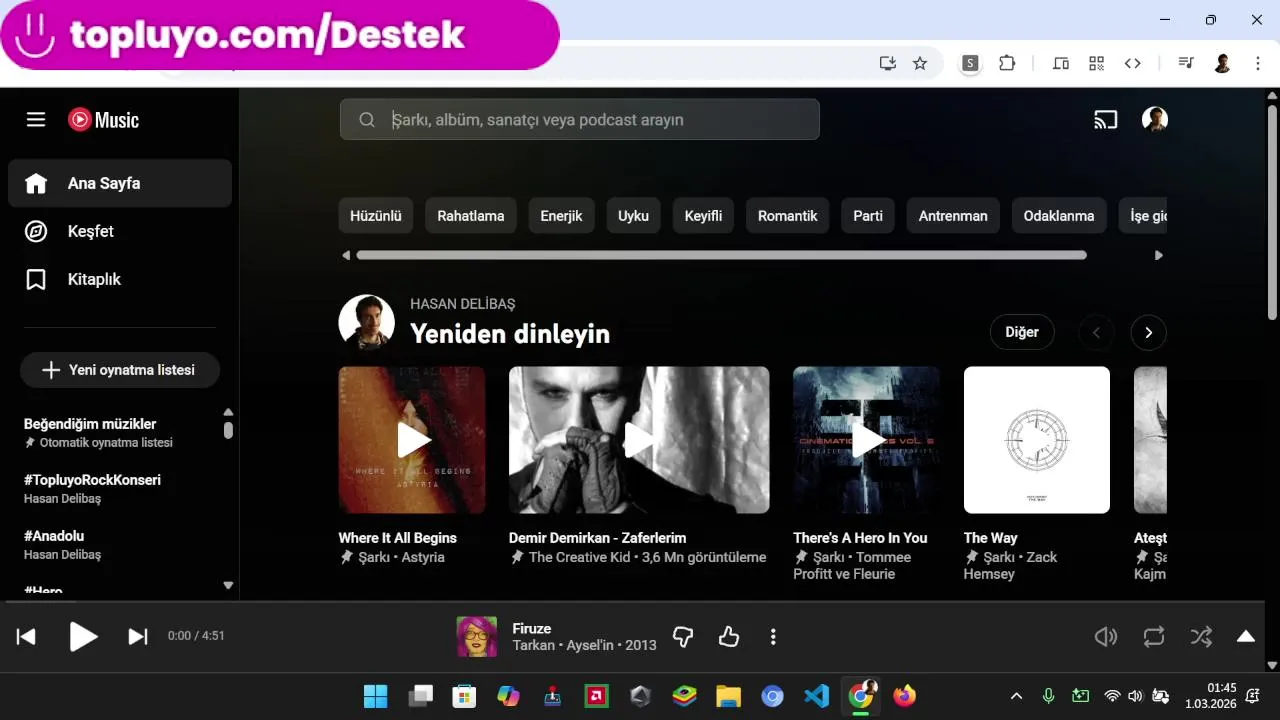The image size is (1280, 720).
Task: Open the browser Extensions puzzle icon
Action: [x=1007, y=63]
